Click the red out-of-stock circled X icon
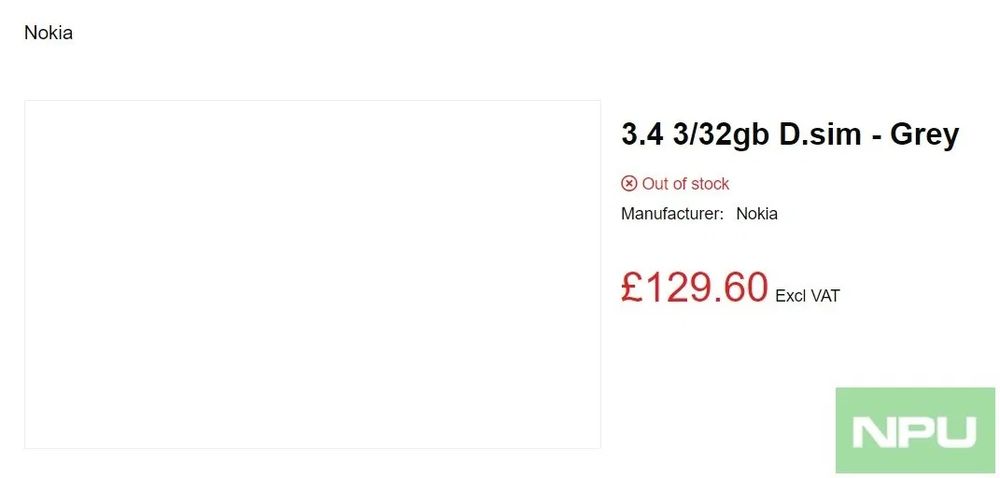This screenshot has height=478, width=1000. 629,183
